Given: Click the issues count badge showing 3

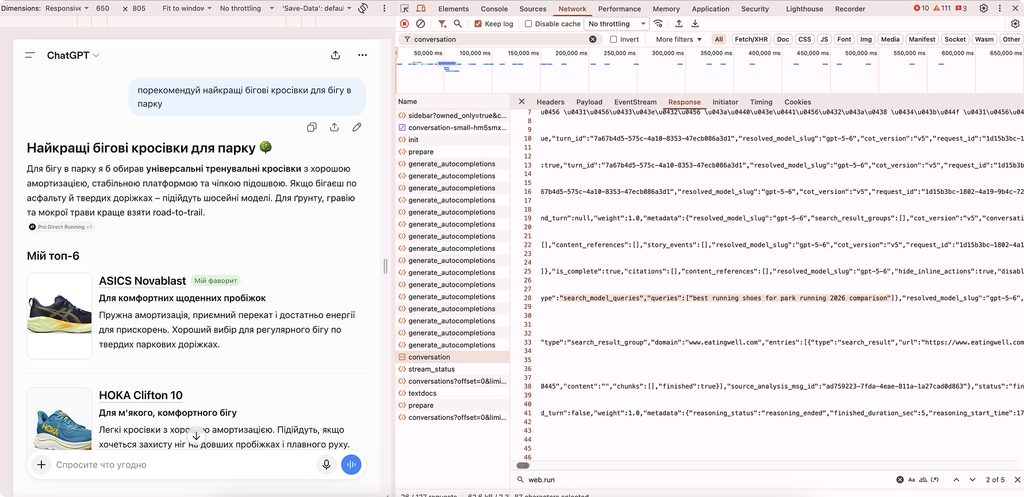Looking at the screenshot, I should click(961, 8).
